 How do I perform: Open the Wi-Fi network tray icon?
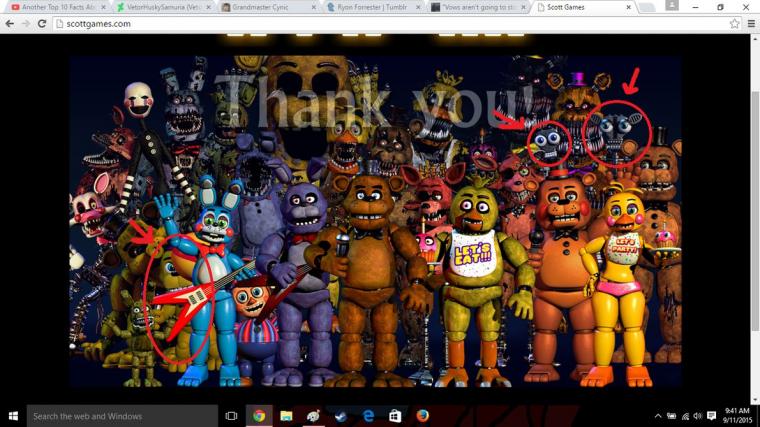[685, 416]
